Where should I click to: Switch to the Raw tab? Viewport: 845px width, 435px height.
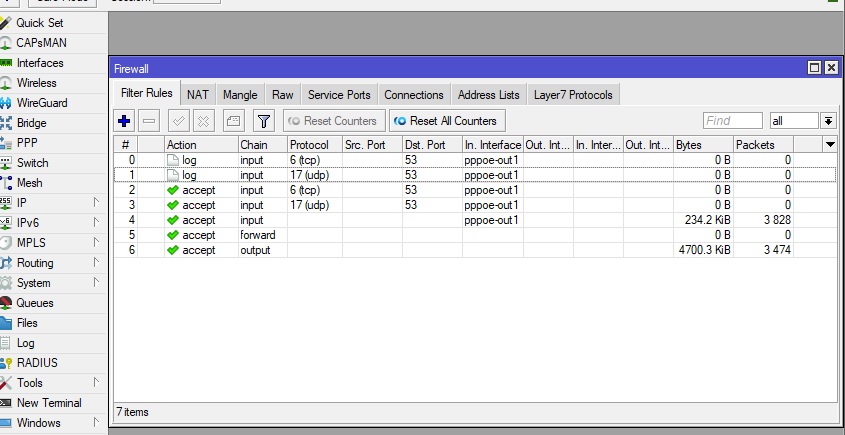[x=282, y=95]
